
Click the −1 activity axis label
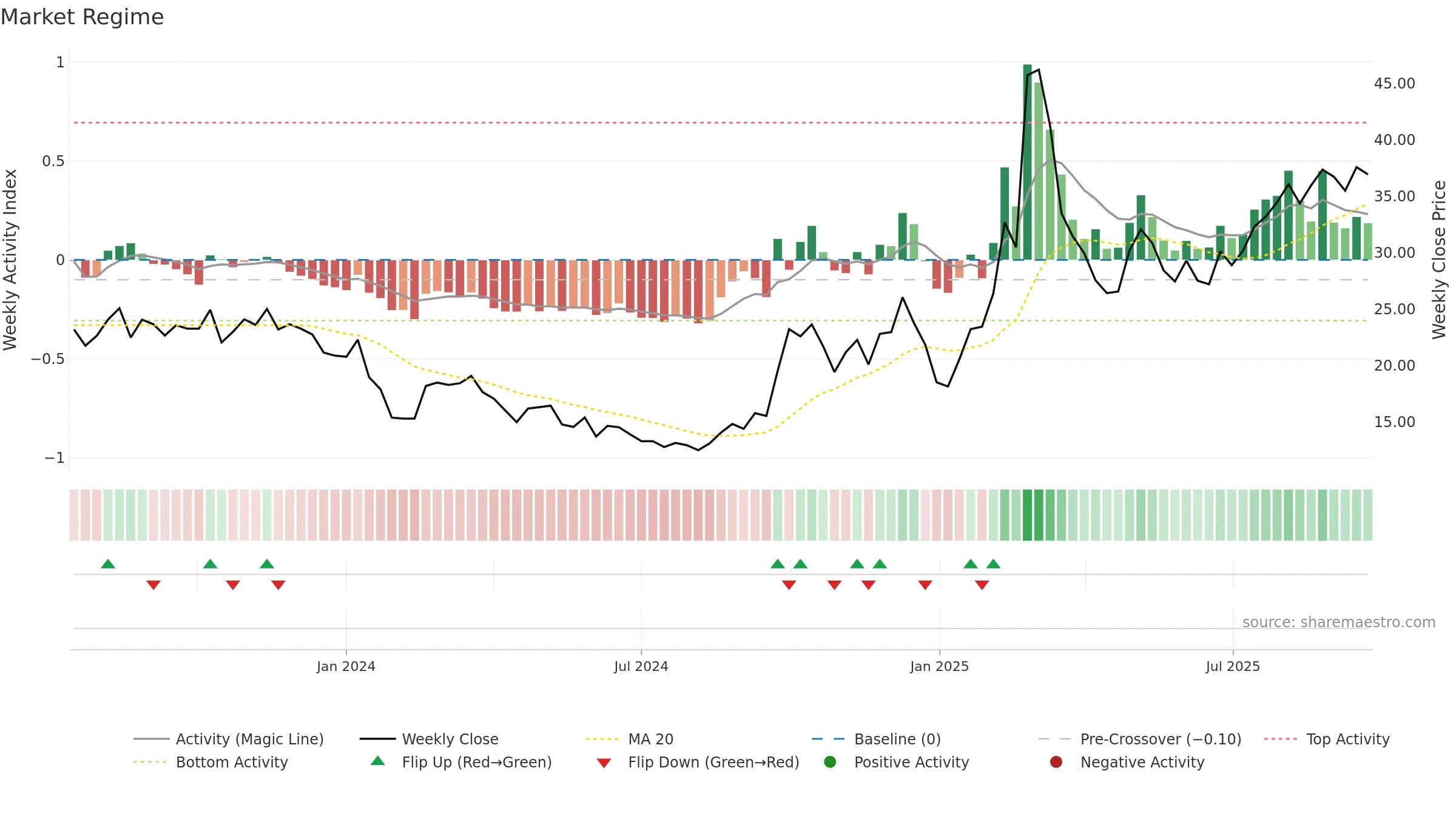[55, 458]
